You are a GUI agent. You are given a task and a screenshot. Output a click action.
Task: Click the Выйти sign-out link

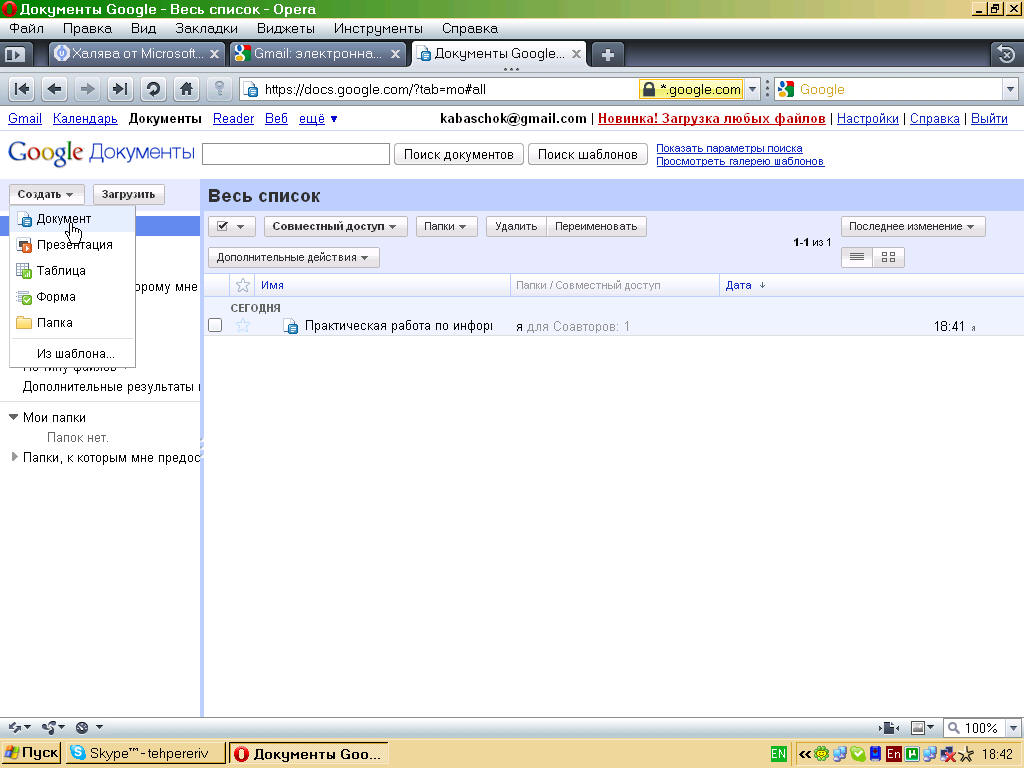(x=989, y=118)
